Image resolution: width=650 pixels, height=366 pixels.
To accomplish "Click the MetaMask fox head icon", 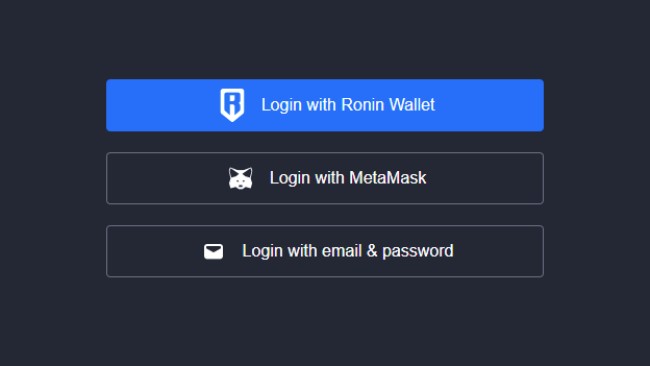I will (x=240, y=178).
